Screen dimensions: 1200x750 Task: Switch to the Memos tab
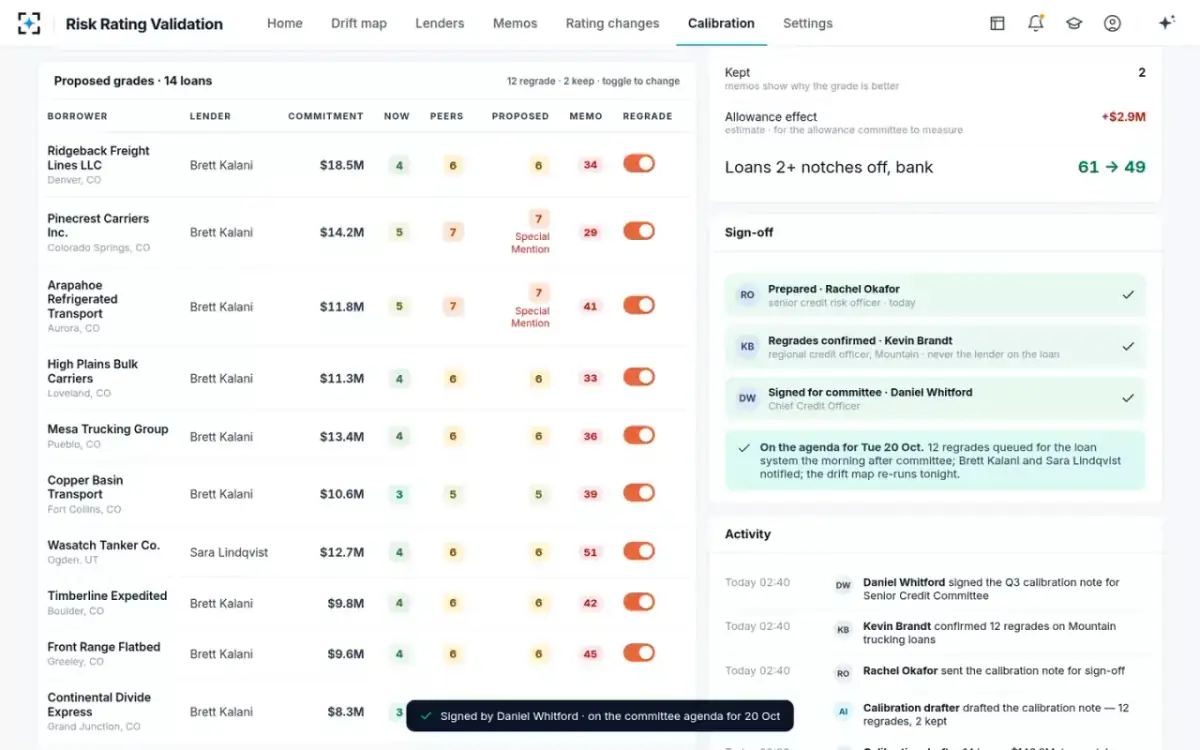click(x=515, y=23)
